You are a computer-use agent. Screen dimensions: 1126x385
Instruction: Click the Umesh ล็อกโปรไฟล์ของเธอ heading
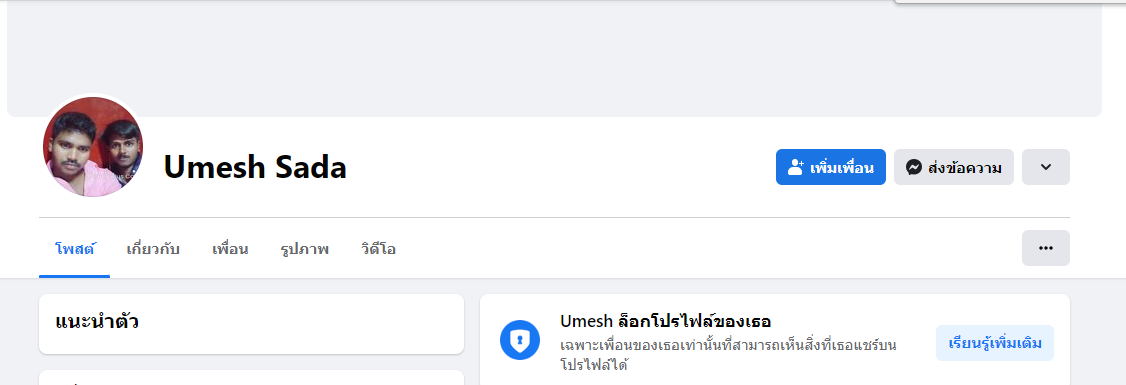[x=666, y=321]
